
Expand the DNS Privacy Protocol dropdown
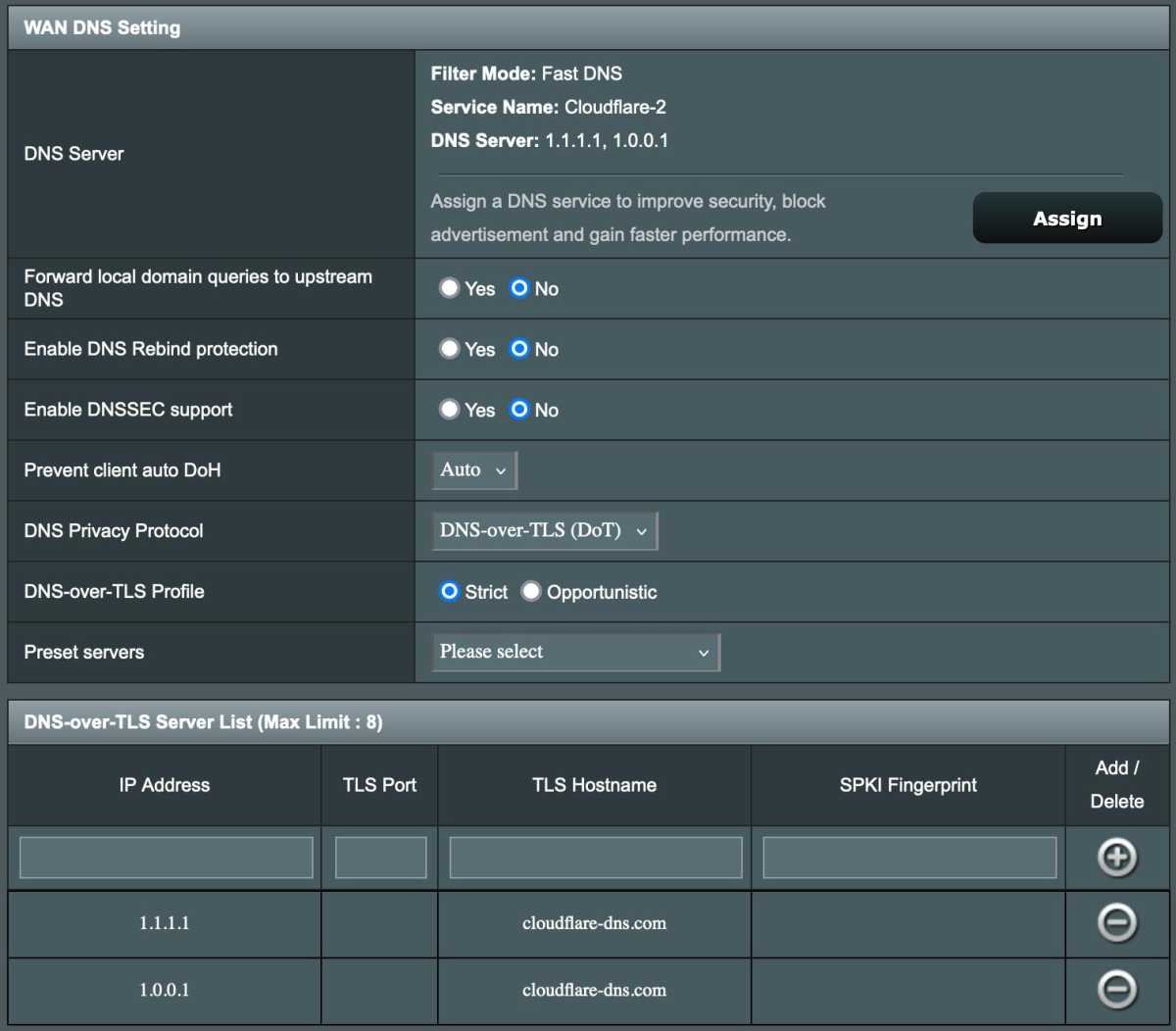(x=545, y=530)
